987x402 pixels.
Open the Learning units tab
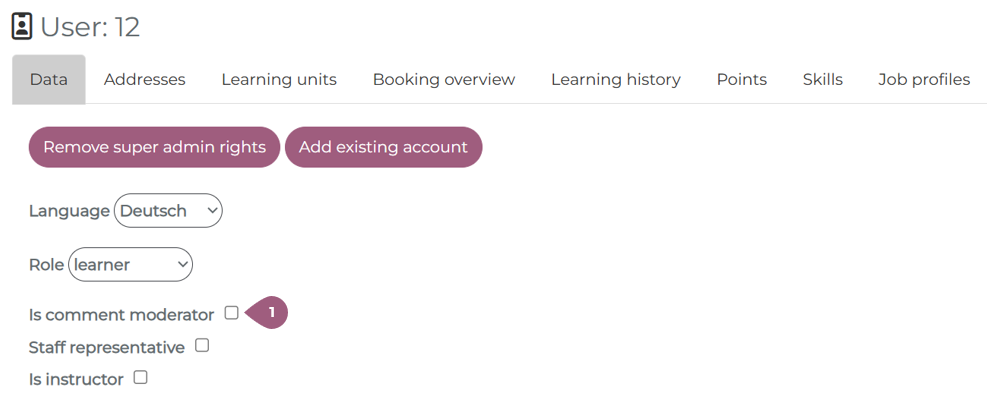point(279,80)
